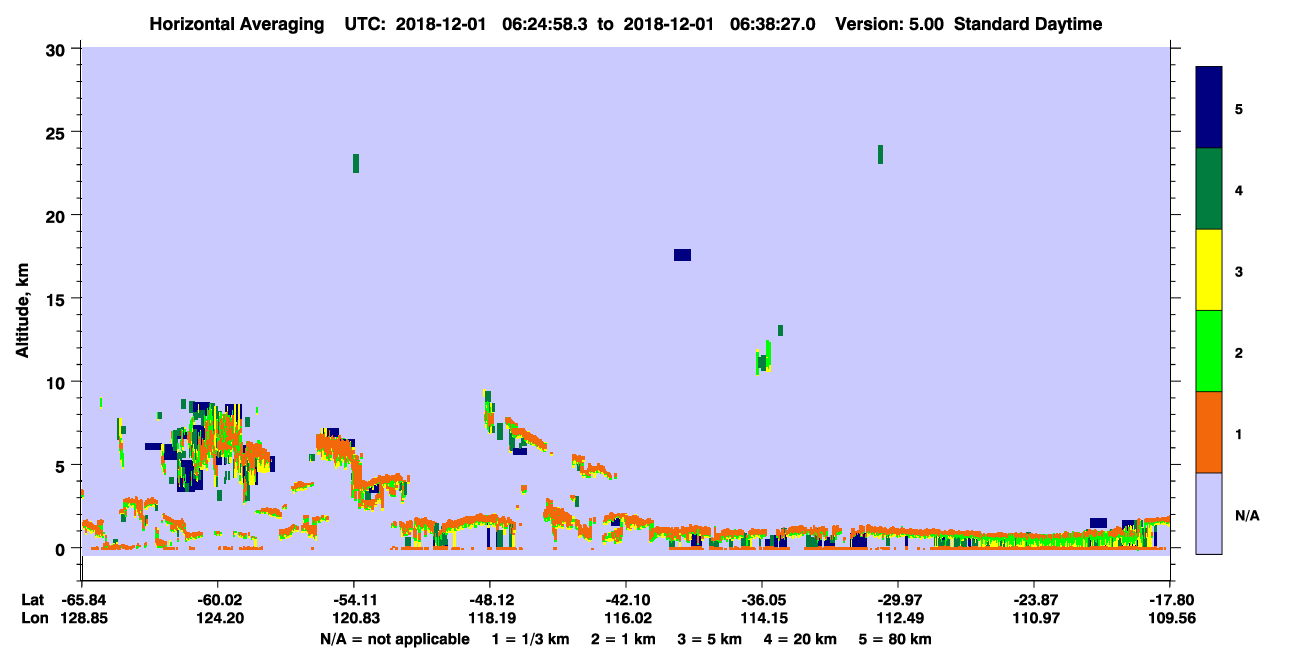Click the green feature near 11 km altitude
This screenshot has height=667, width=1300.
click(x=765, y=358)
